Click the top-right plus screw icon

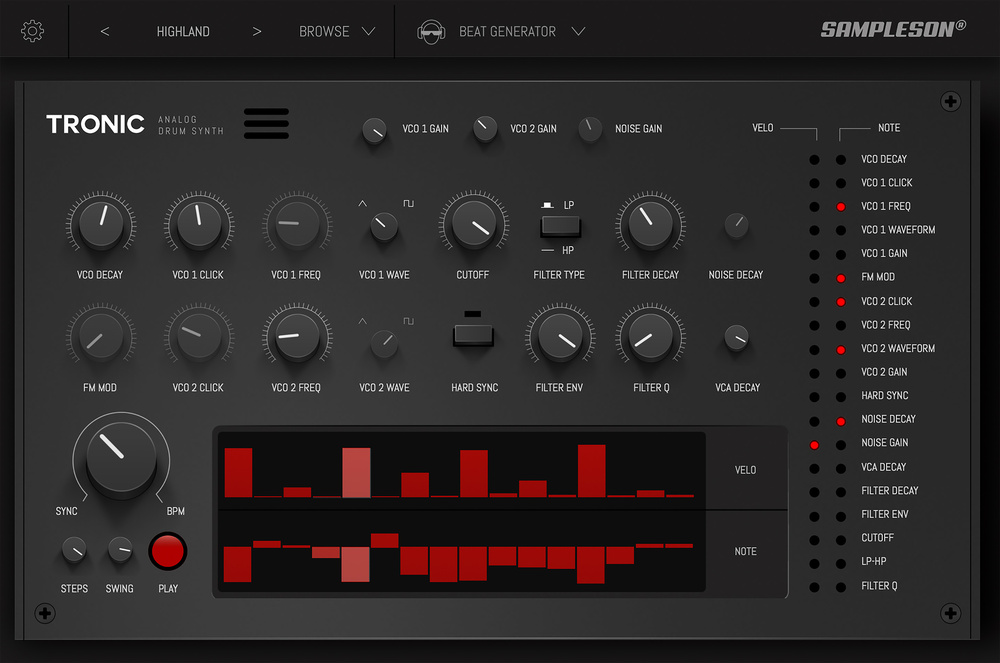[x=950, y=101]
